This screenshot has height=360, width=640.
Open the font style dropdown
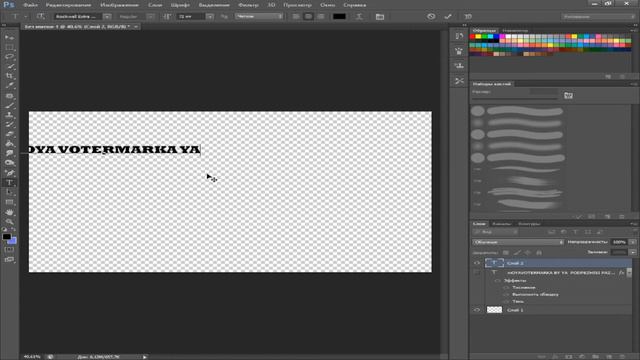click(x=151, y=17)
